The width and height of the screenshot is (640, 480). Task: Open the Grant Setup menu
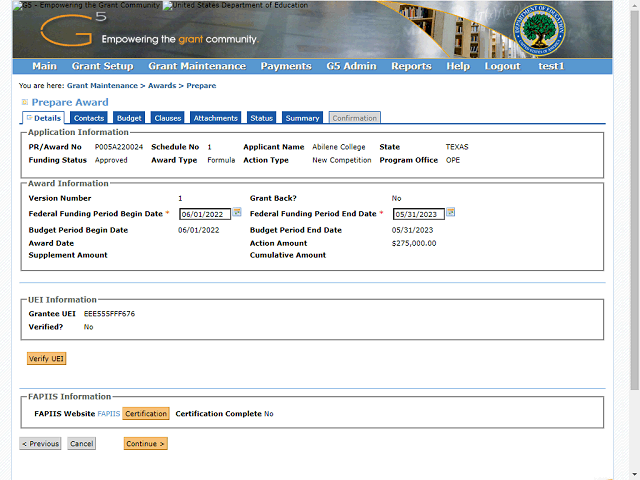click(x=102, y=66)
